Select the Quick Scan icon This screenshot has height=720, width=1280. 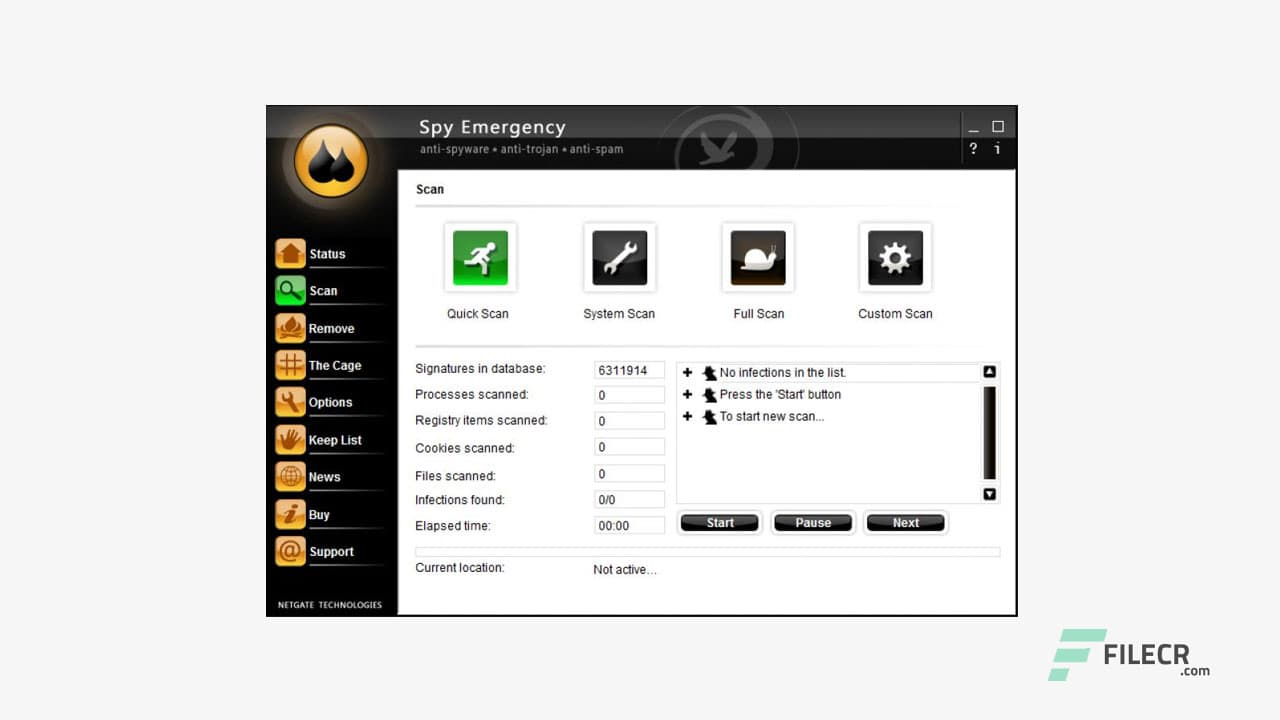point(479,257)
